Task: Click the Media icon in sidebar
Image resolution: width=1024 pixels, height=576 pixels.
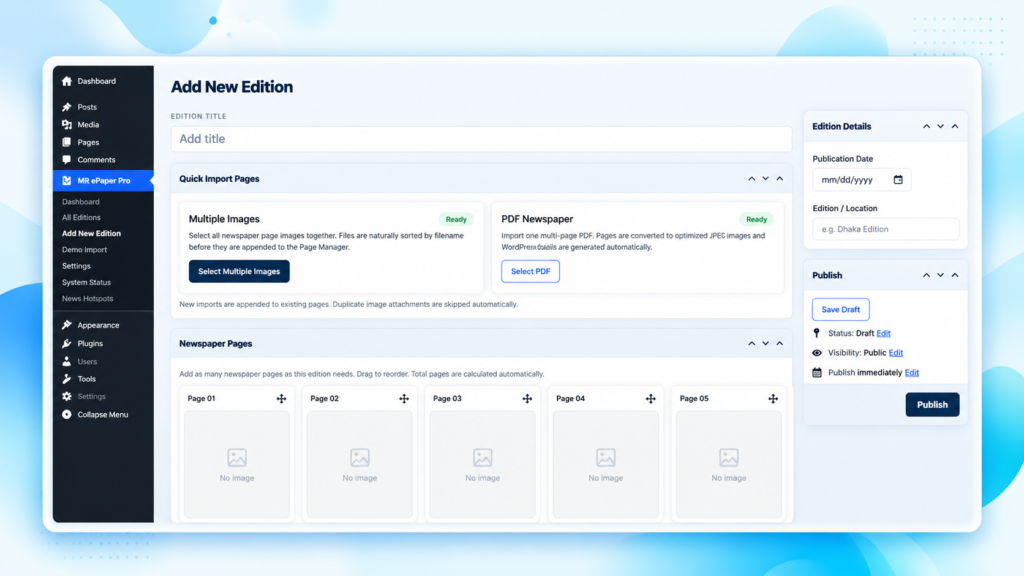Action: 67,125
